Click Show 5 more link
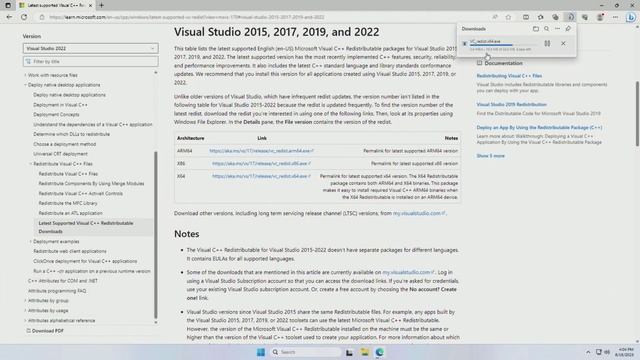The width and height of the screenshot is (640, 360). [491, 156]
